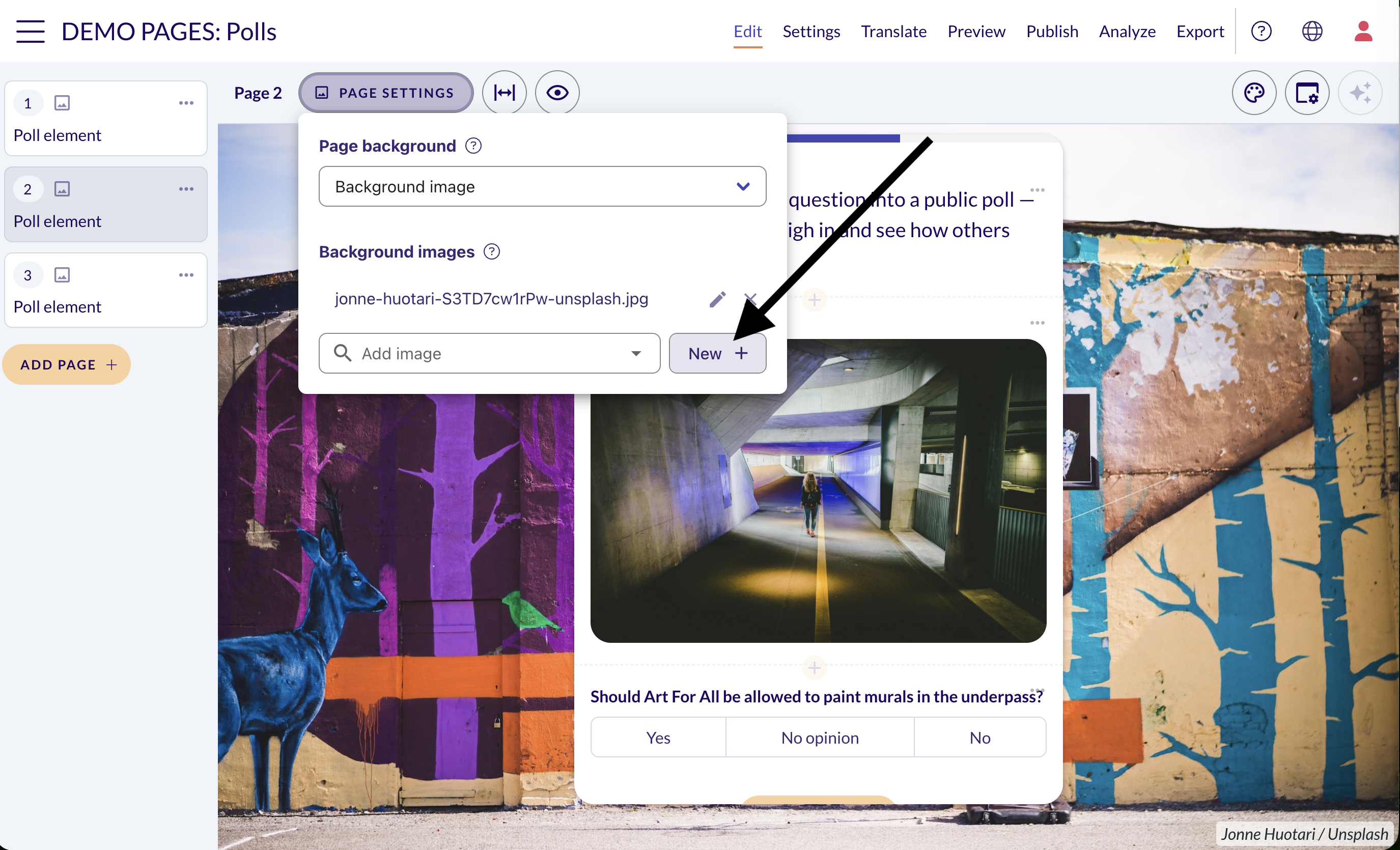Switch to the Settings tab
The width and height of the screenshot is (1400, 850).
click(811, 31)
